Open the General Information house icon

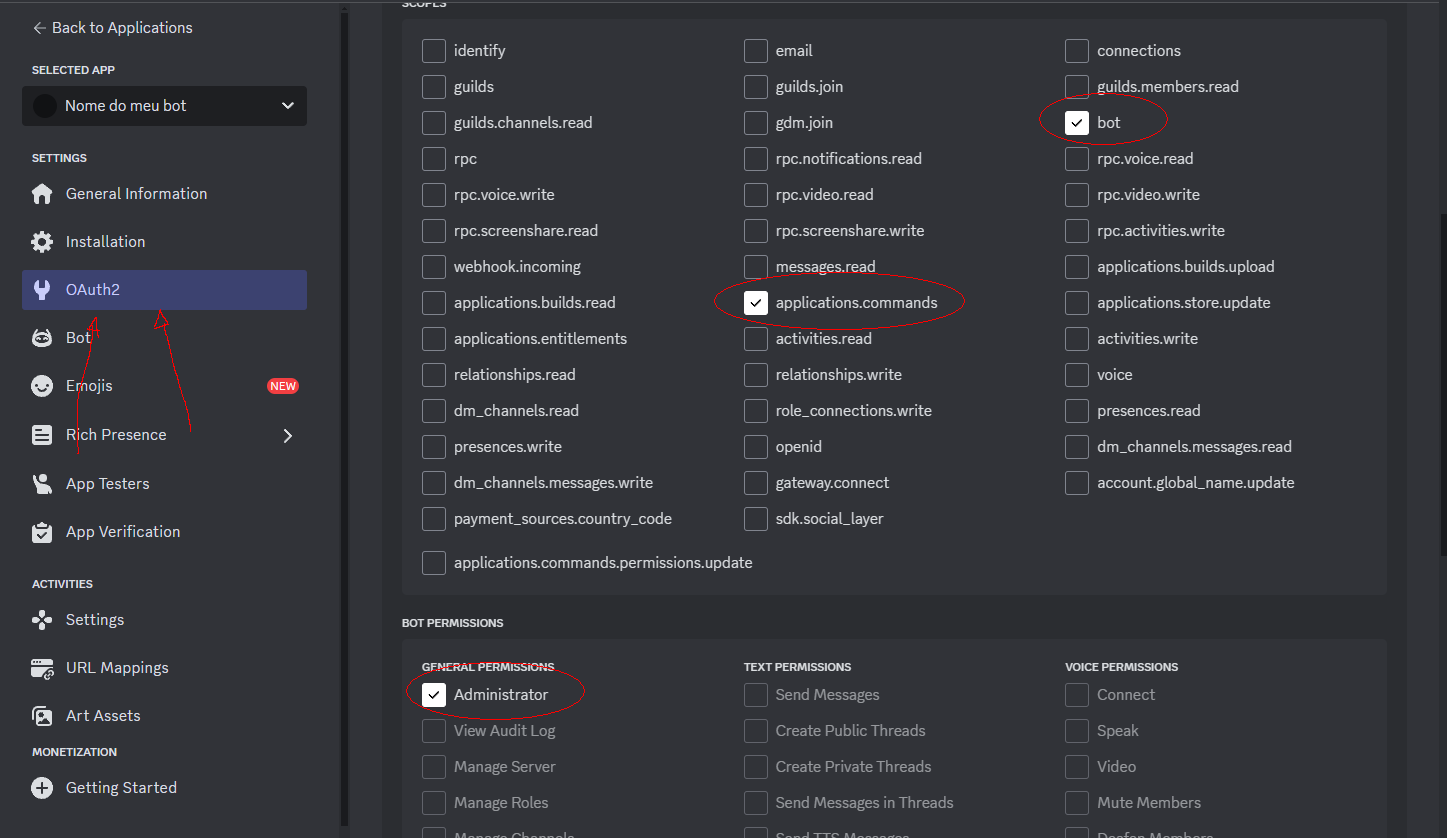42,193
